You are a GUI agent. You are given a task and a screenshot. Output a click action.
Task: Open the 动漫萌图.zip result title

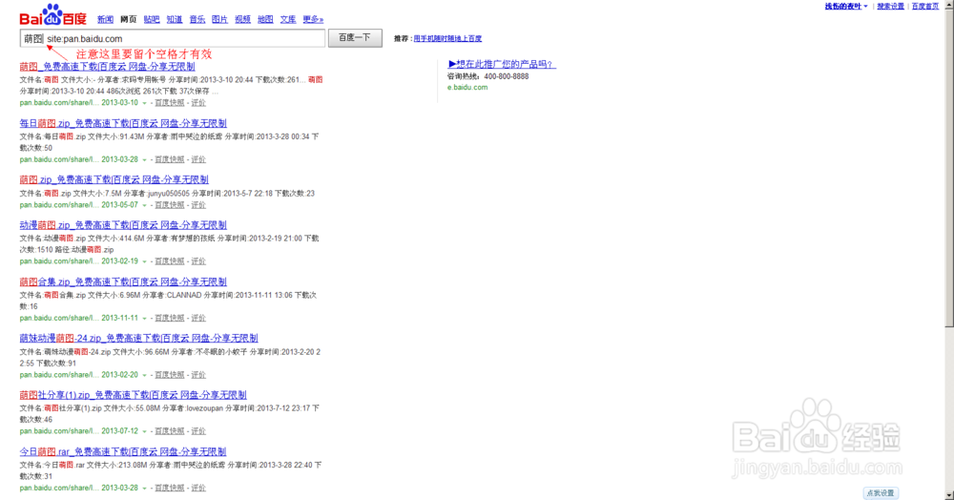123,225
